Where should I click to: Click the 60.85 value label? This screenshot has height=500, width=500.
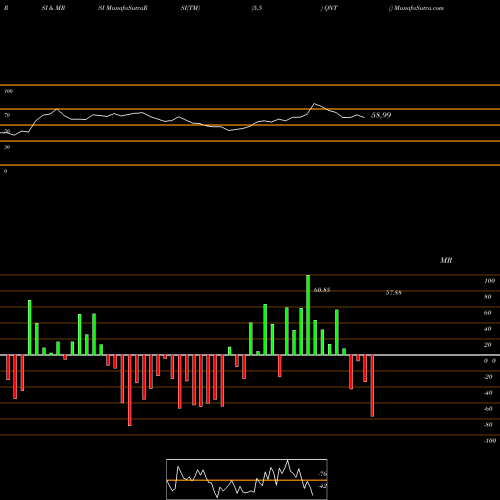click(x=322, y=290)
